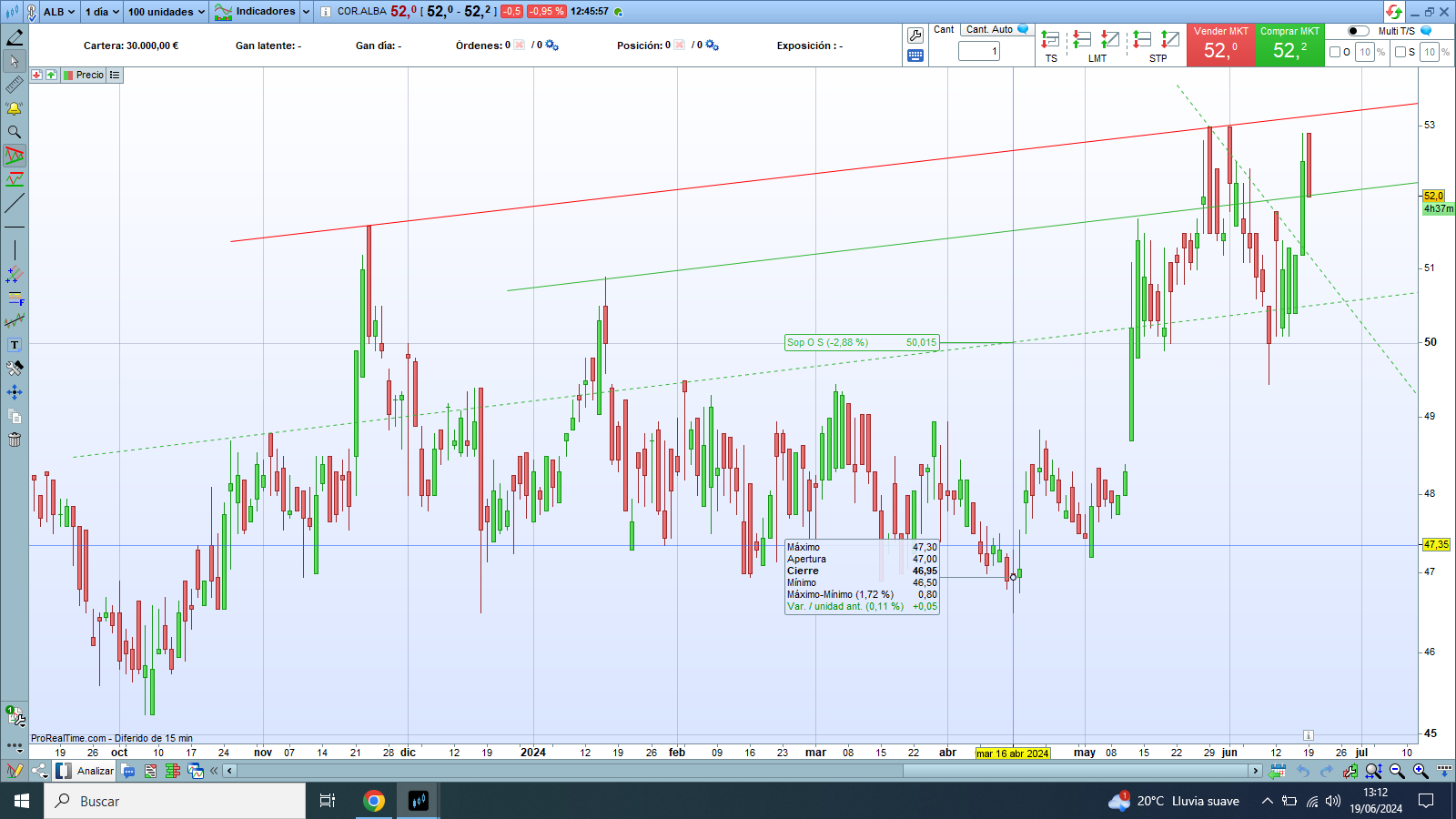Viewport: 1456px width, 819px height.
Task: Expand the collapsed toolbar double-chevron
Action: pyautogui.click(x=215, y=771)
